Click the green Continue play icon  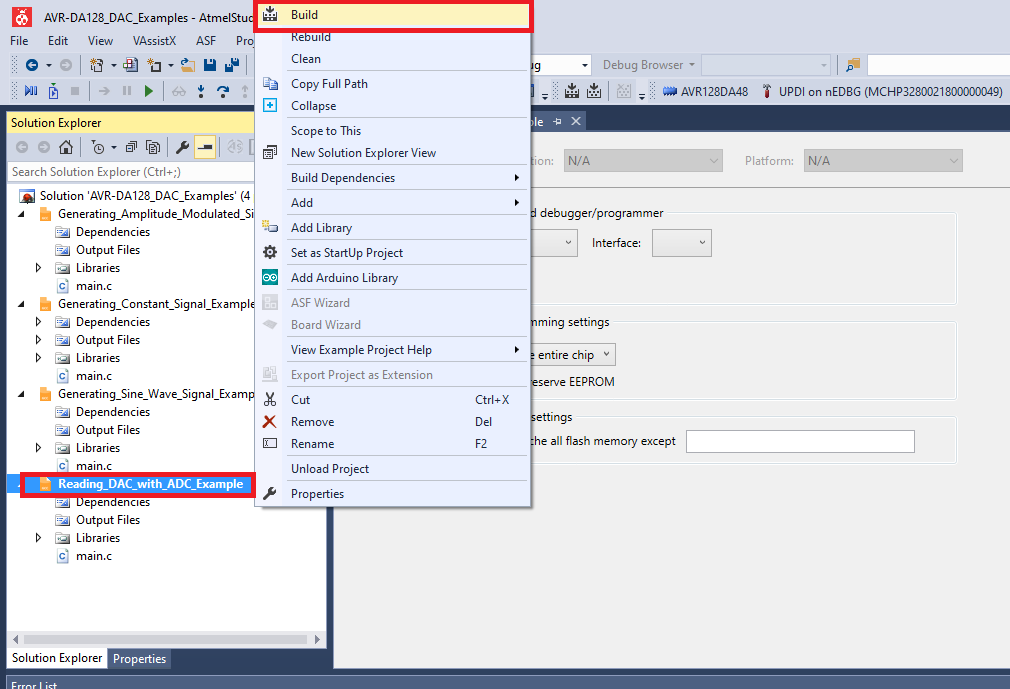[149, 91]
